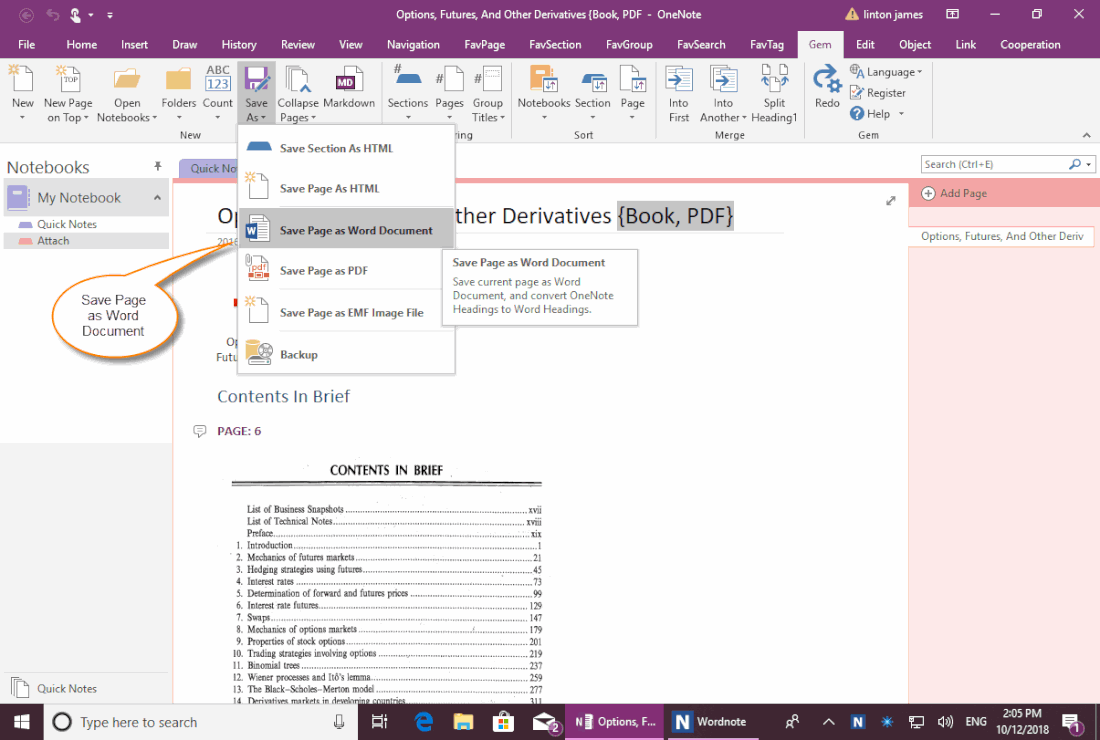Choose Save Page As HTML
The image size is (1100, 740).
[x=347, y=188]
